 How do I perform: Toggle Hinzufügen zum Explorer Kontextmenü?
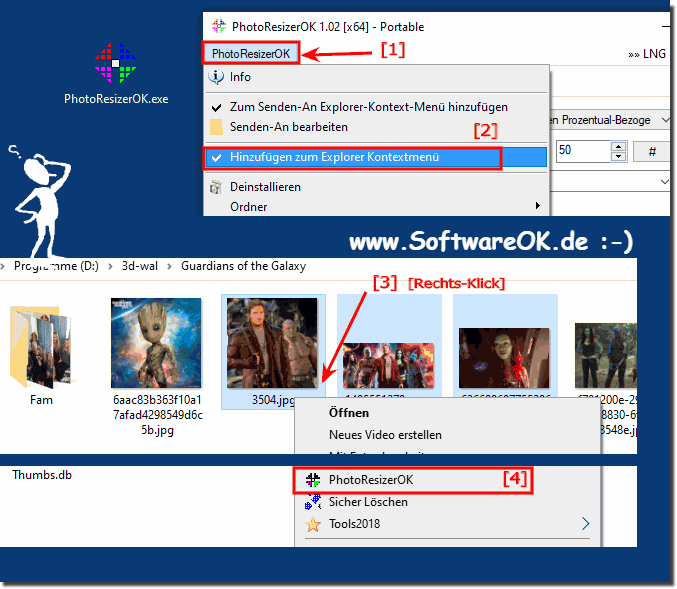376,157
